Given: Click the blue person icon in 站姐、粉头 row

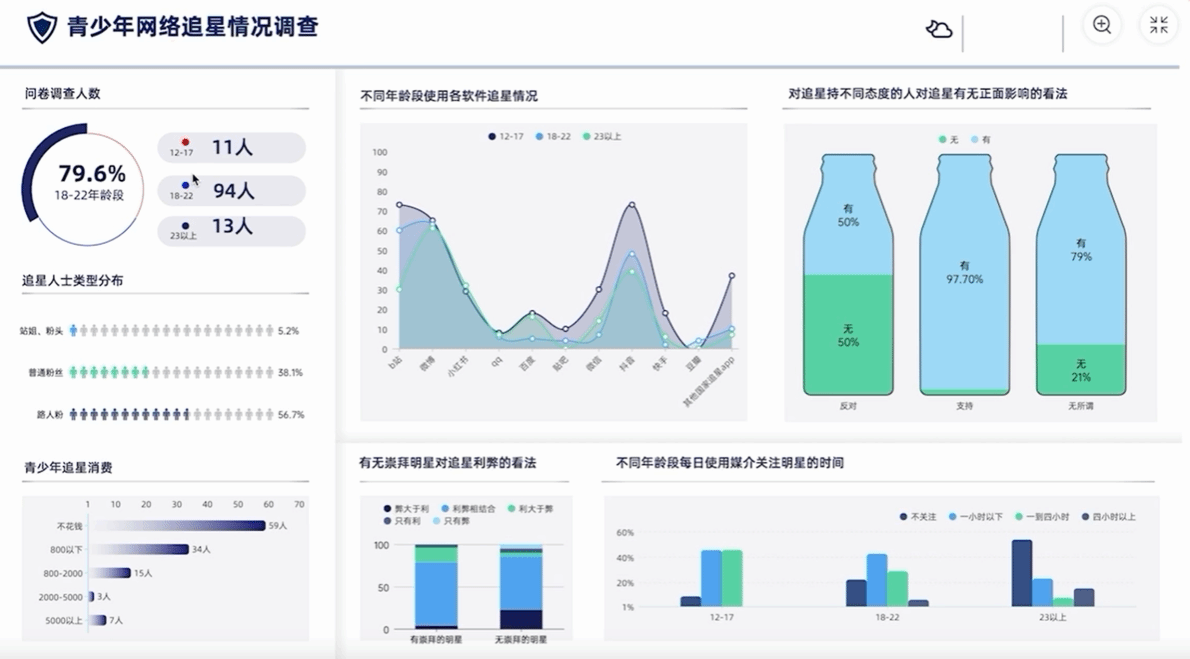Looking at the screenshot, I should (73, 330).
